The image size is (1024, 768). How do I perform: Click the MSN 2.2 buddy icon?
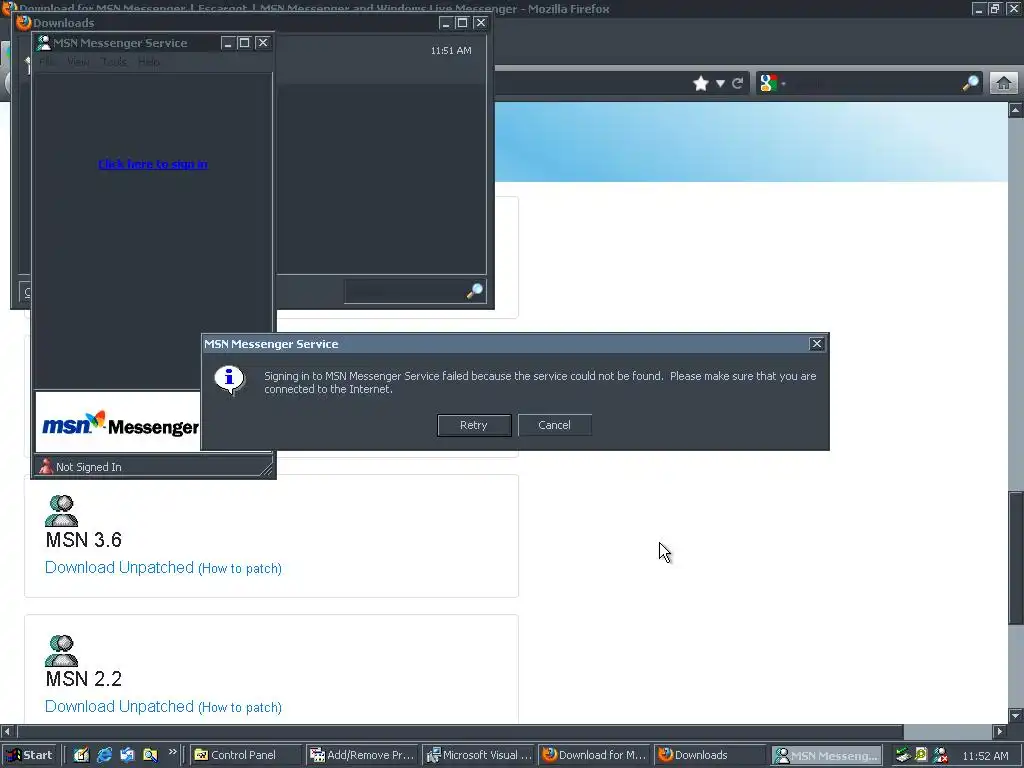tap(61, 650)
